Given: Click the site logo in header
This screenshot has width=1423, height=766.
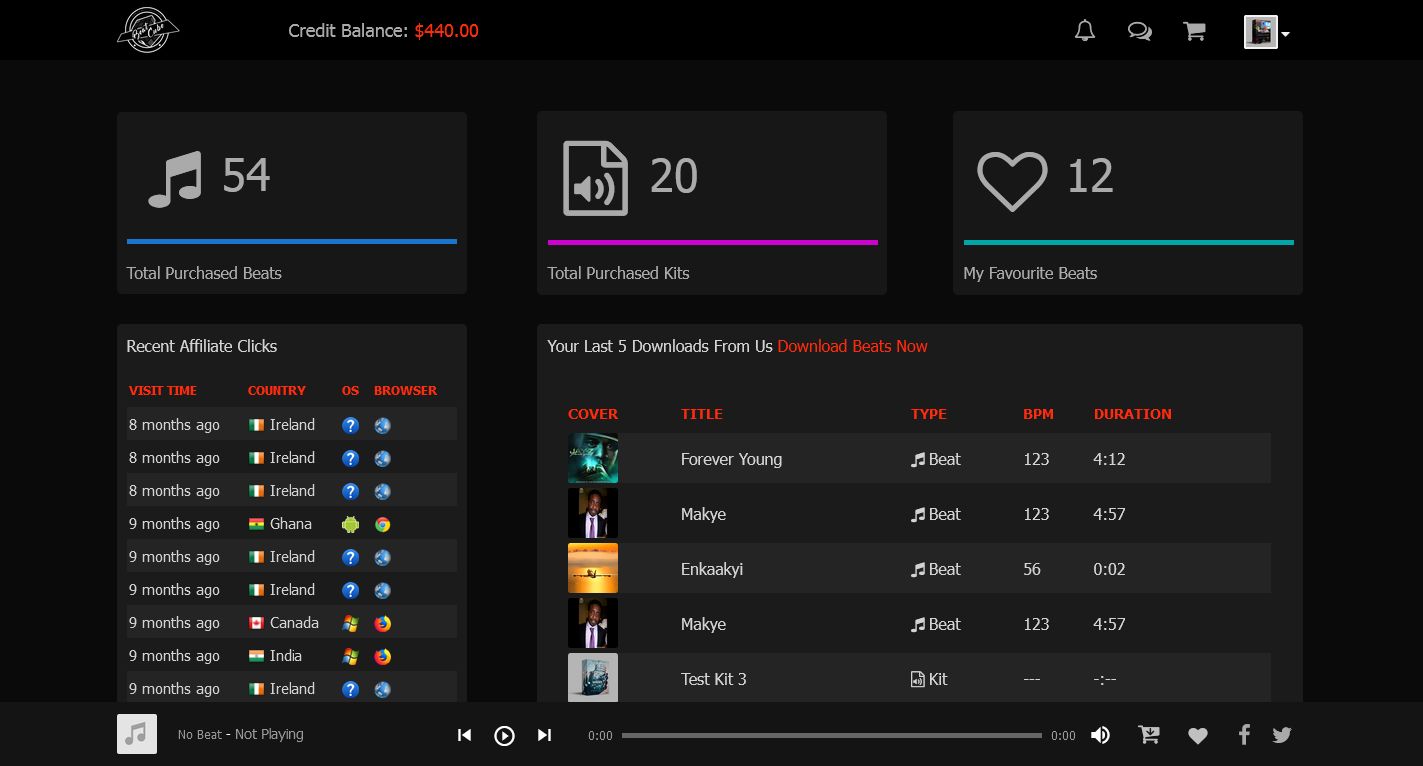Looking at the screenshot, I should pos(147,30).
